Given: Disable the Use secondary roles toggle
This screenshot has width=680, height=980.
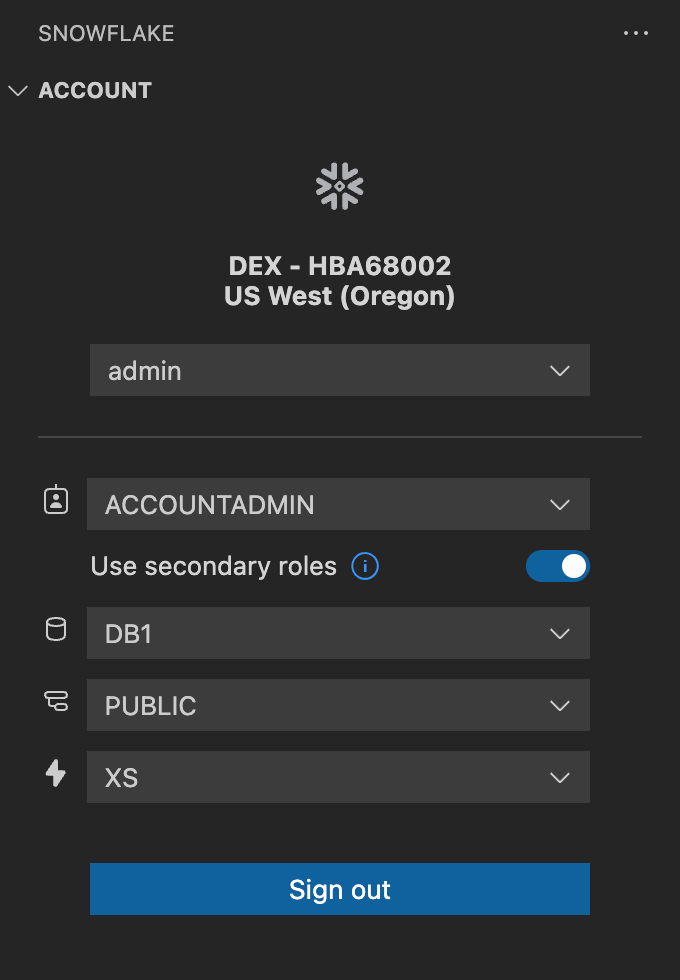Looking at the screenshot, I should coord(558,566).
